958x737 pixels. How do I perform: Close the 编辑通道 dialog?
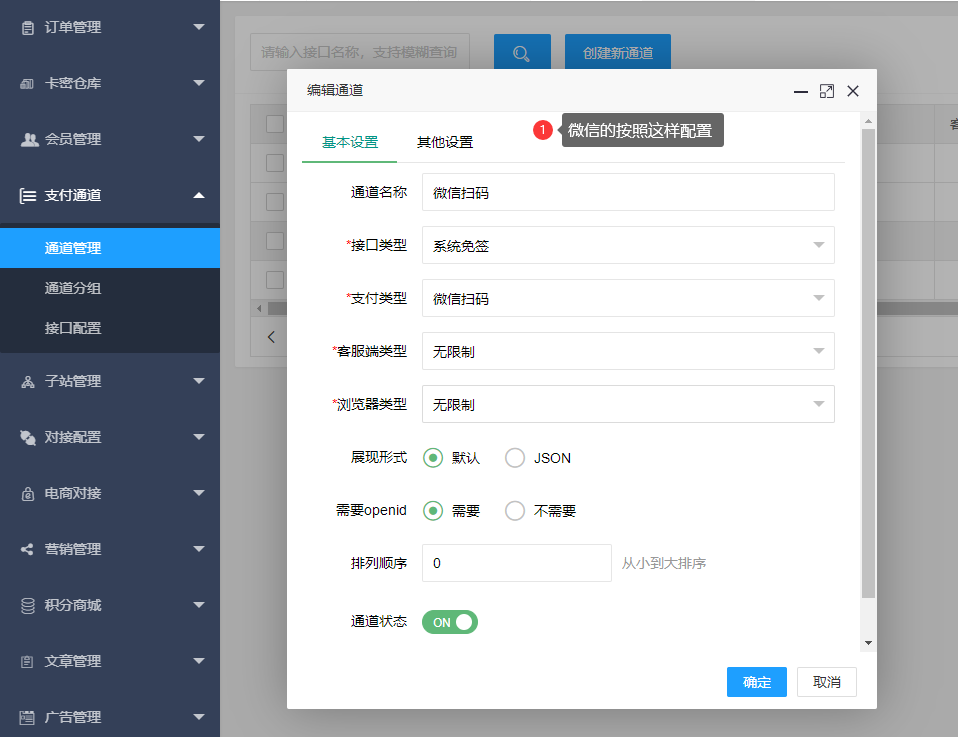click(853, 91)
